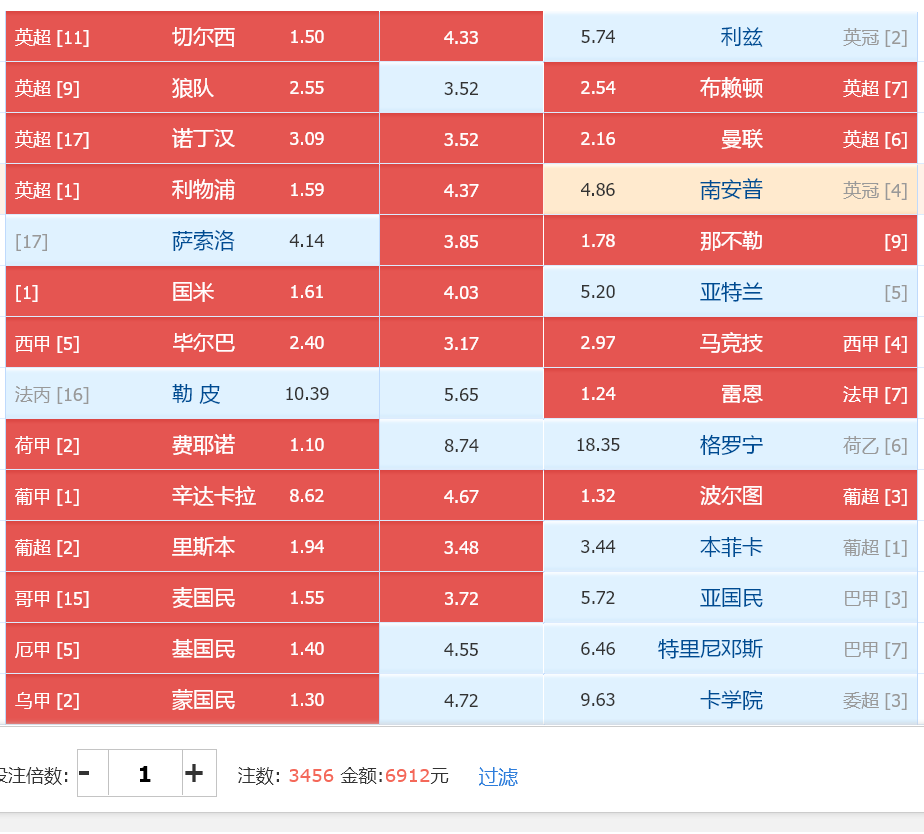Select draw odds 4.72 in 蒙国民 row

coord(461,700)
